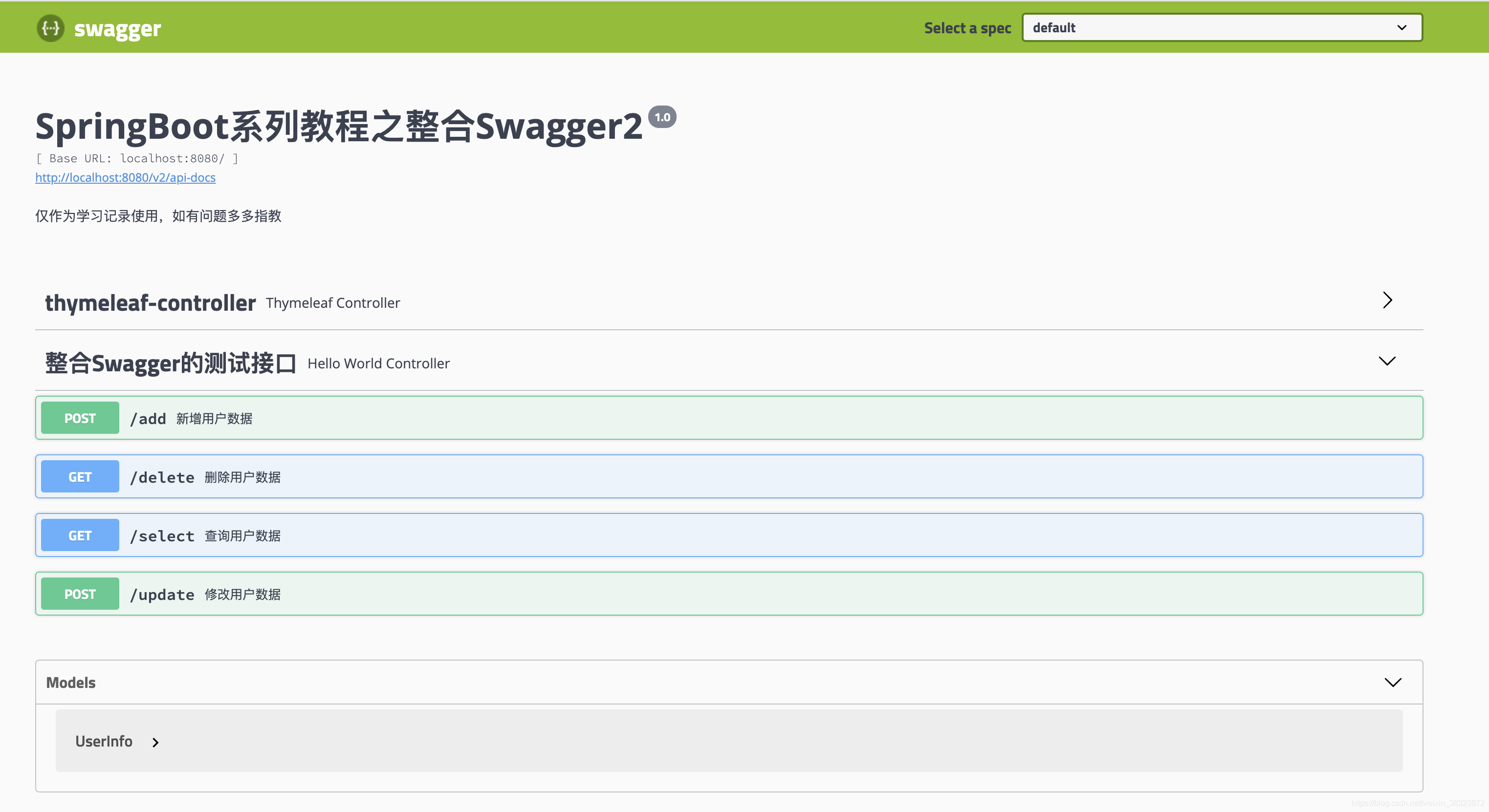Image resolution: width=1489 pixels, height=812 pixels.
Task: Expand the /delete 删除用户数据 operation
Action: click(x=729, y=477)
